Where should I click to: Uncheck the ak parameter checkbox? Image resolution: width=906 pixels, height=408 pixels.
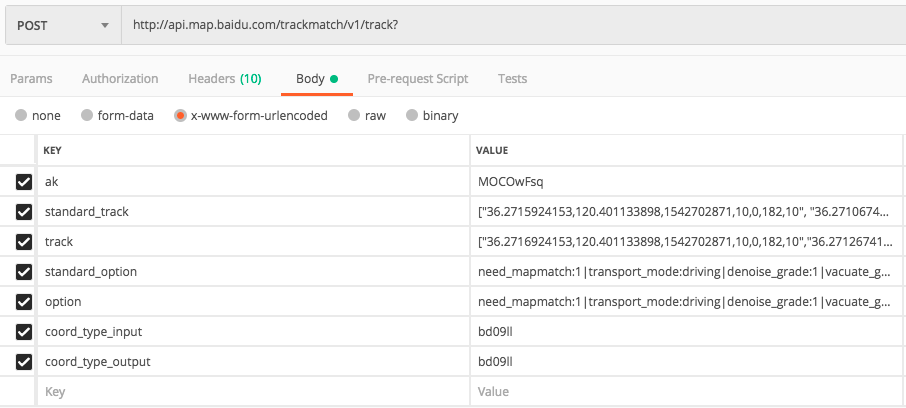(24, 182)
